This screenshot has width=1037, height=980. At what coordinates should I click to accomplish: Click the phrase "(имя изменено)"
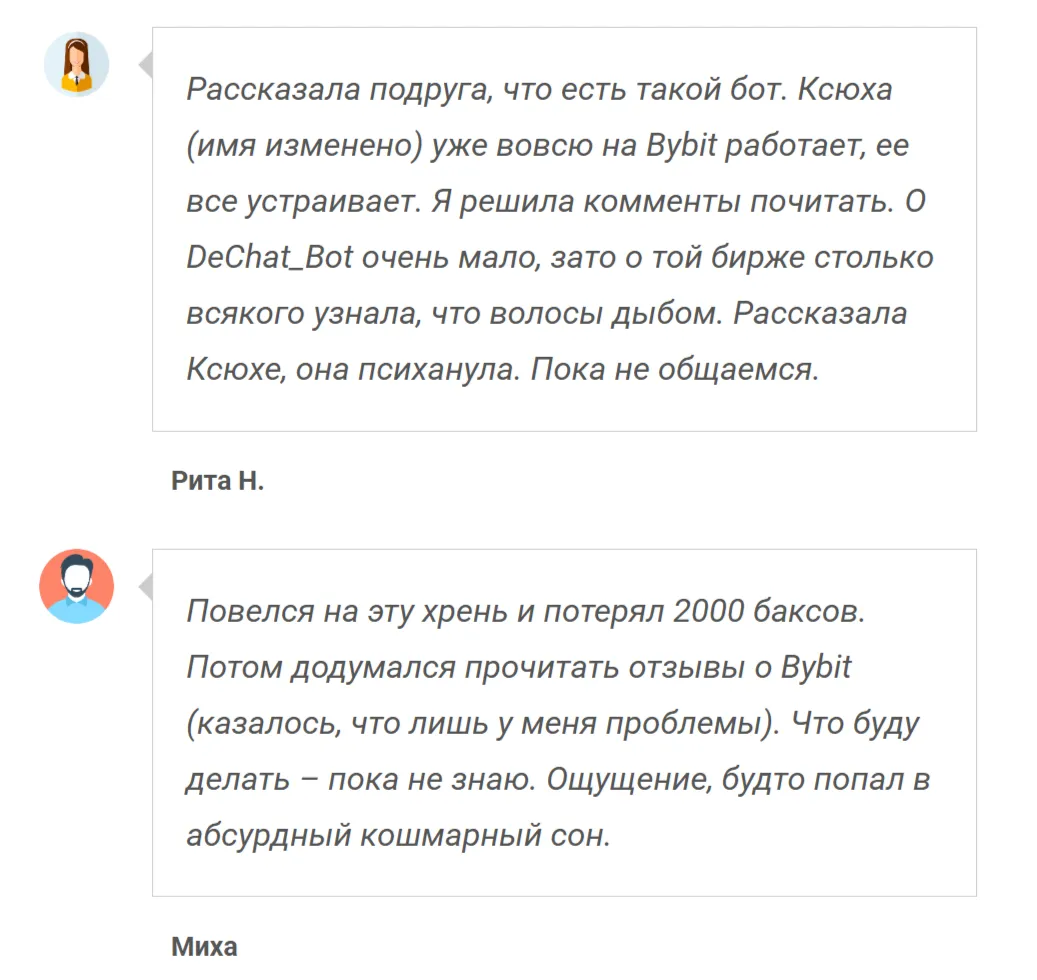pyautogui.click(x=304, y=145)
